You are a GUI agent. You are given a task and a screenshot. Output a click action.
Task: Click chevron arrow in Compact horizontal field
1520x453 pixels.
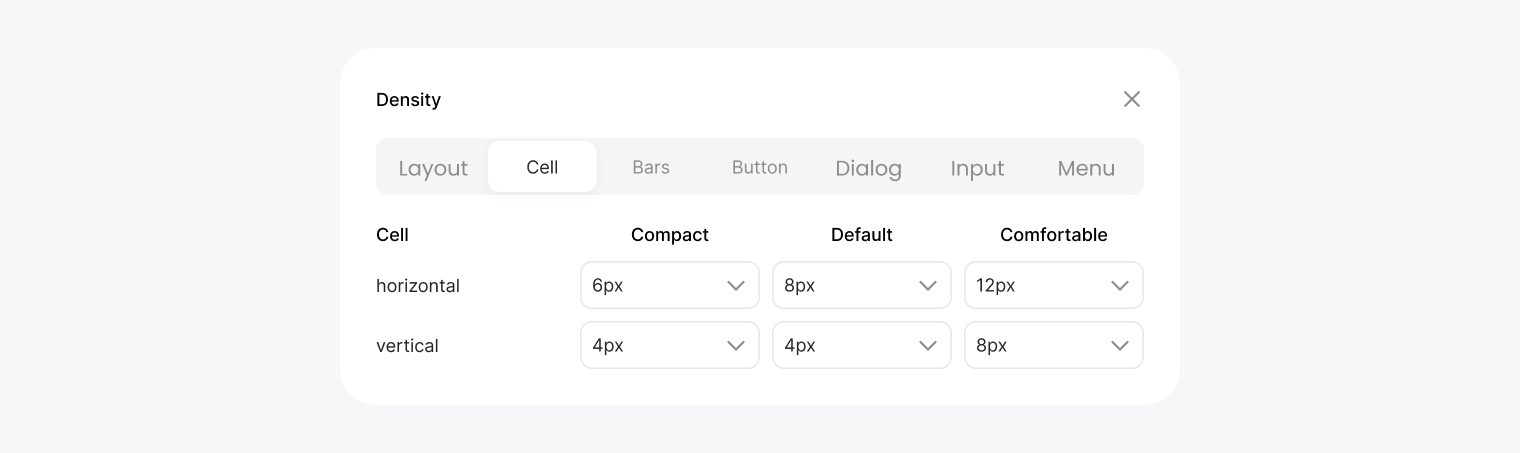pos(736,286)
